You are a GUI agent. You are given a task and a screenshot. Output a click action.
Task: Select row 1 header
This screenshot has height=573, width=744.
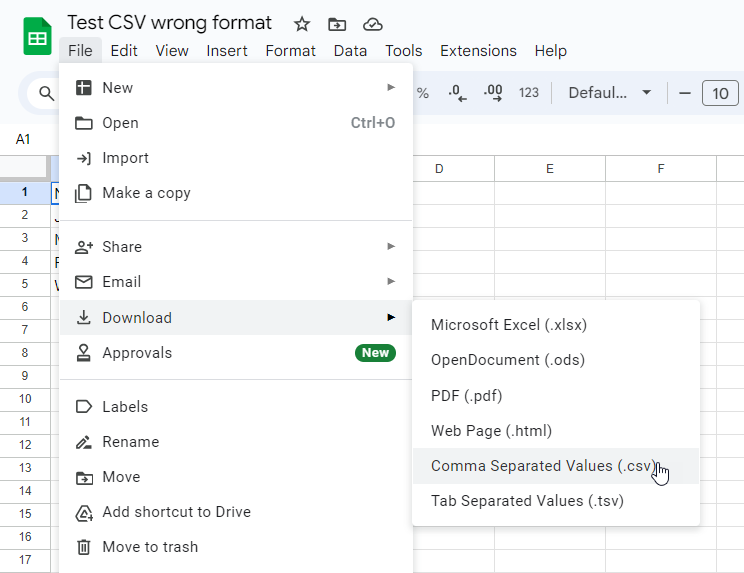25,192
